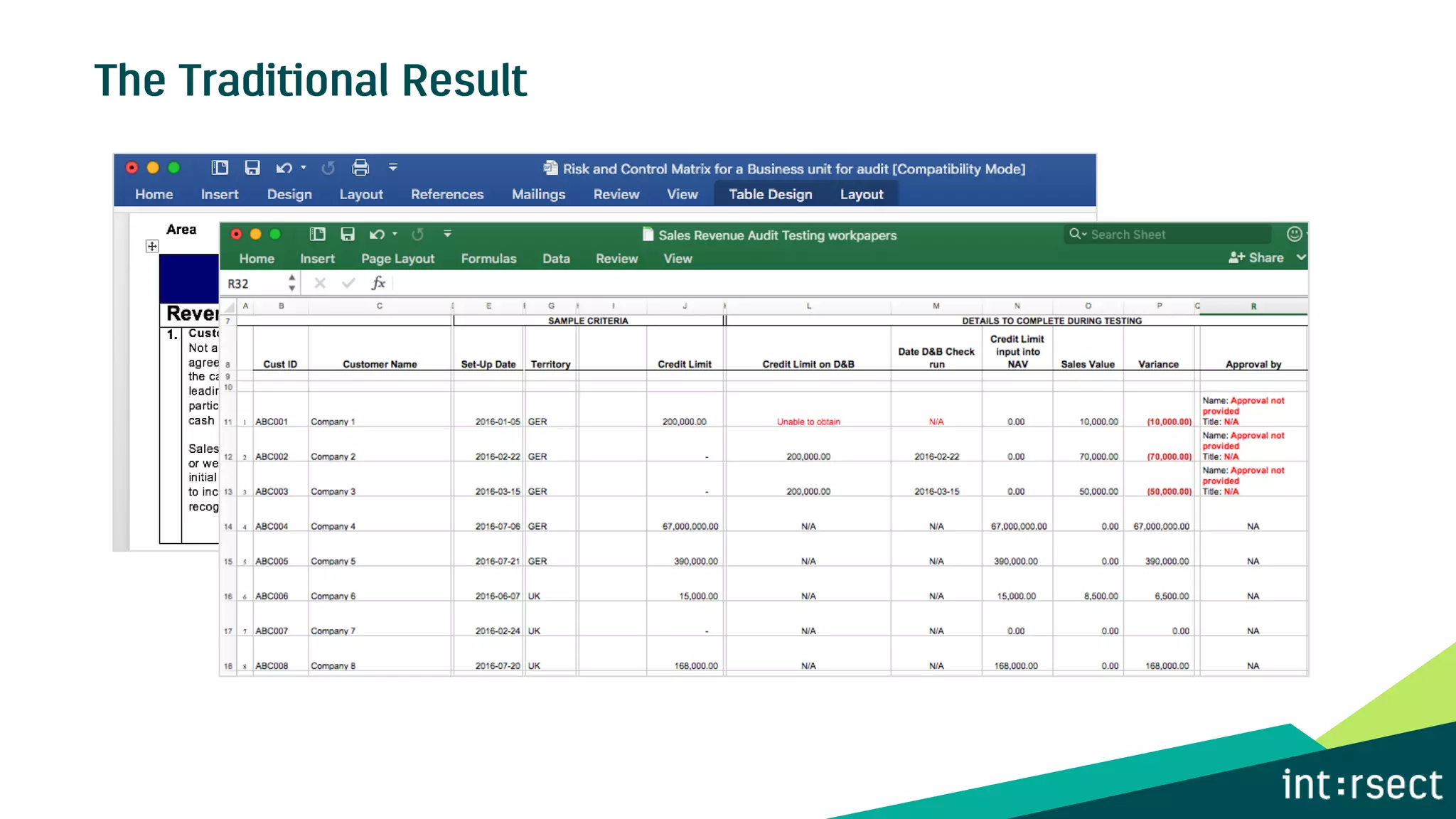
Task: Open the Table Design tab in Word
Action: (x=770, y=194)
